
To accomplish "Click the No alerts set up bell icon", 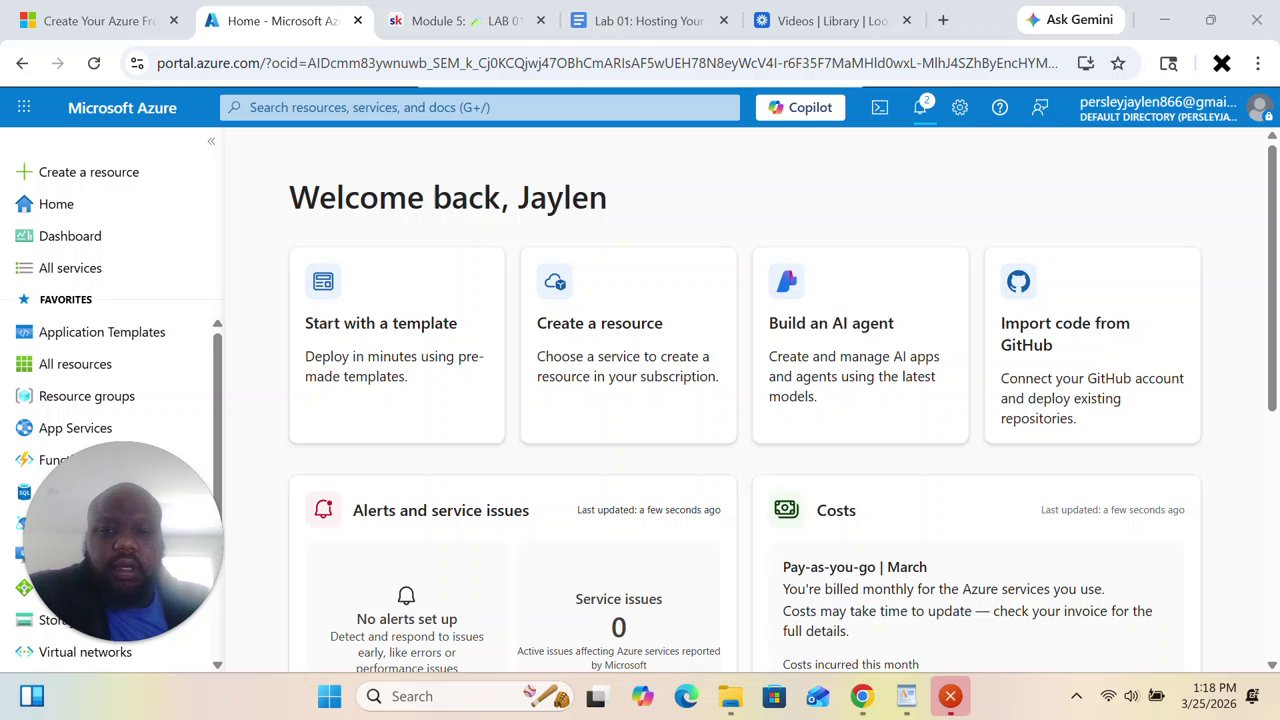I will (x=406, y=596).
